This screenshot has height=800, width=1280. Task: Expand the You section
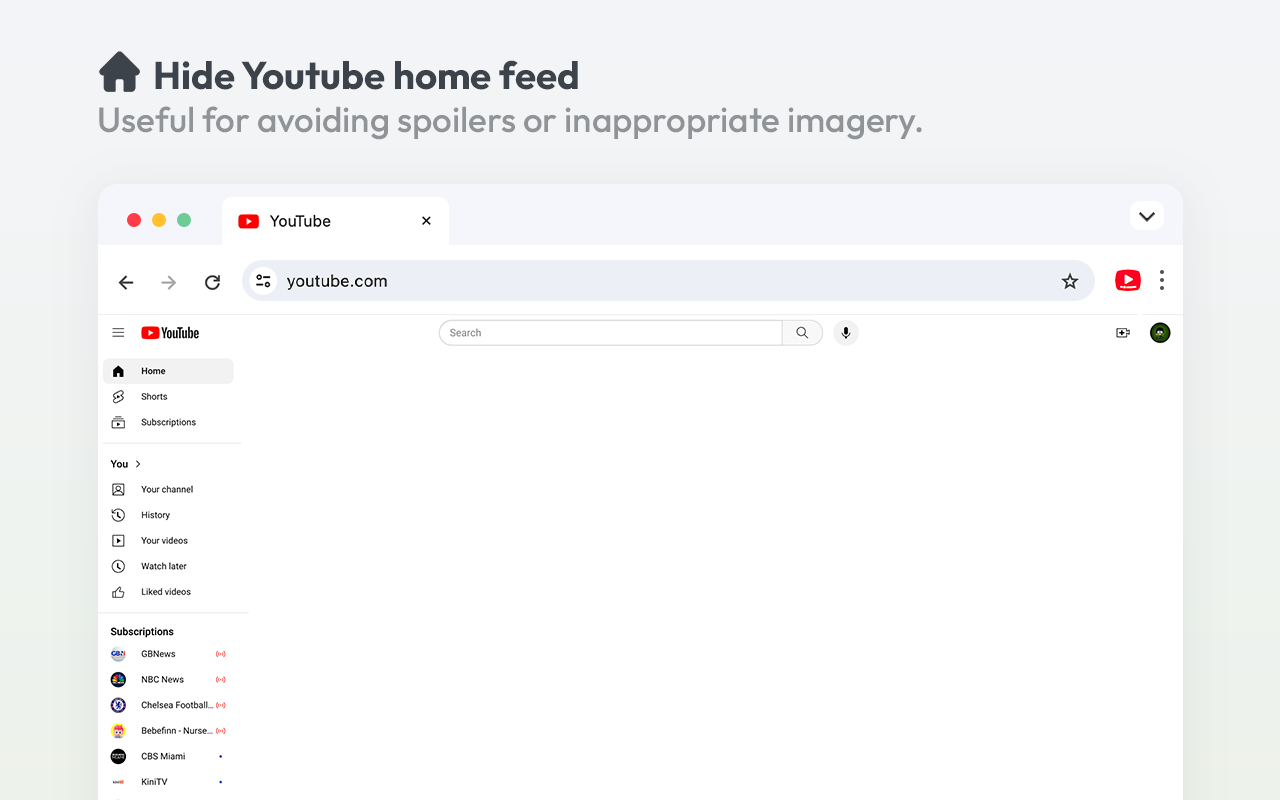tap(126, 464)
